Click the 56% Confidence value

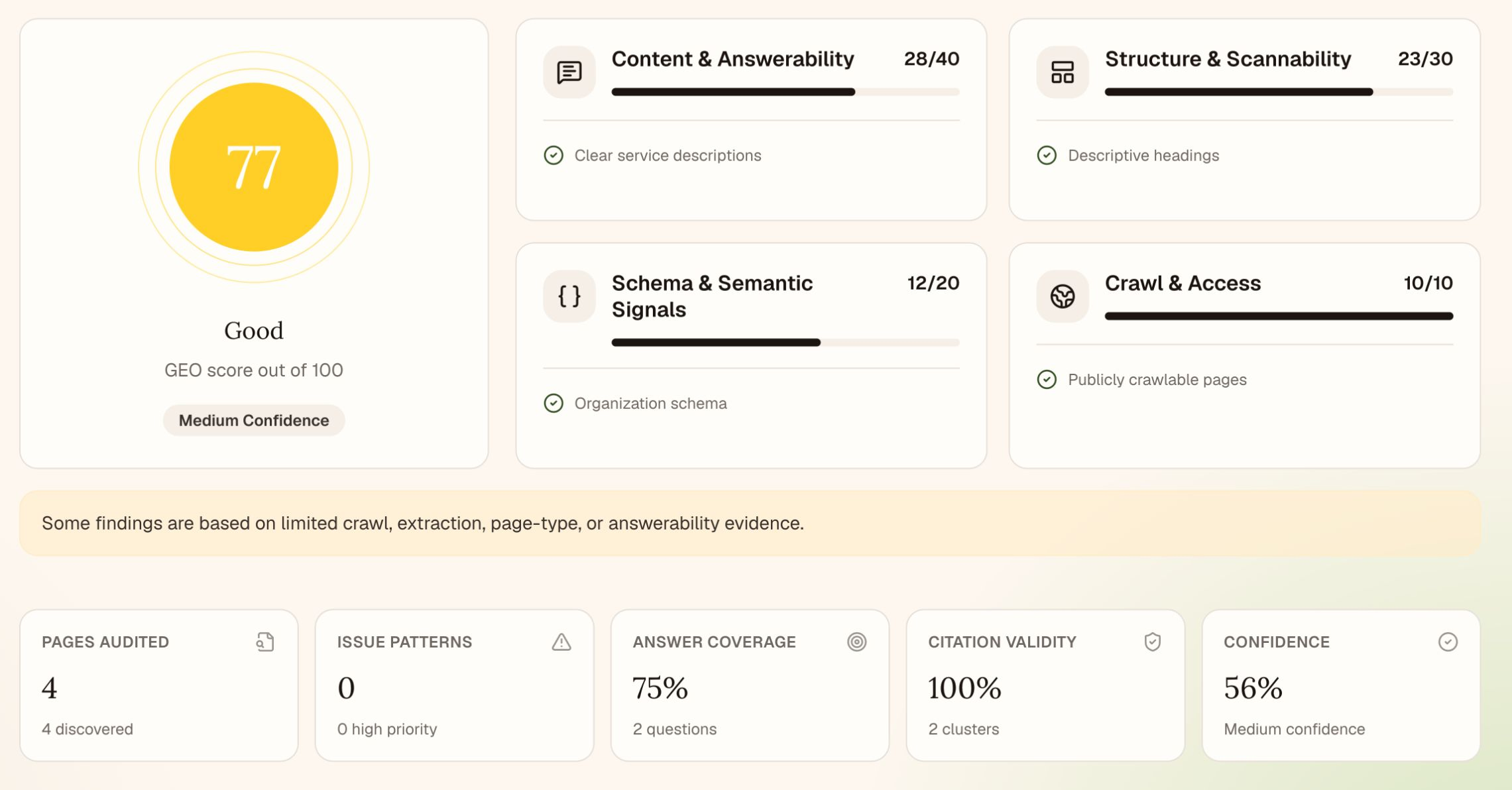(x=1253, y=688)
